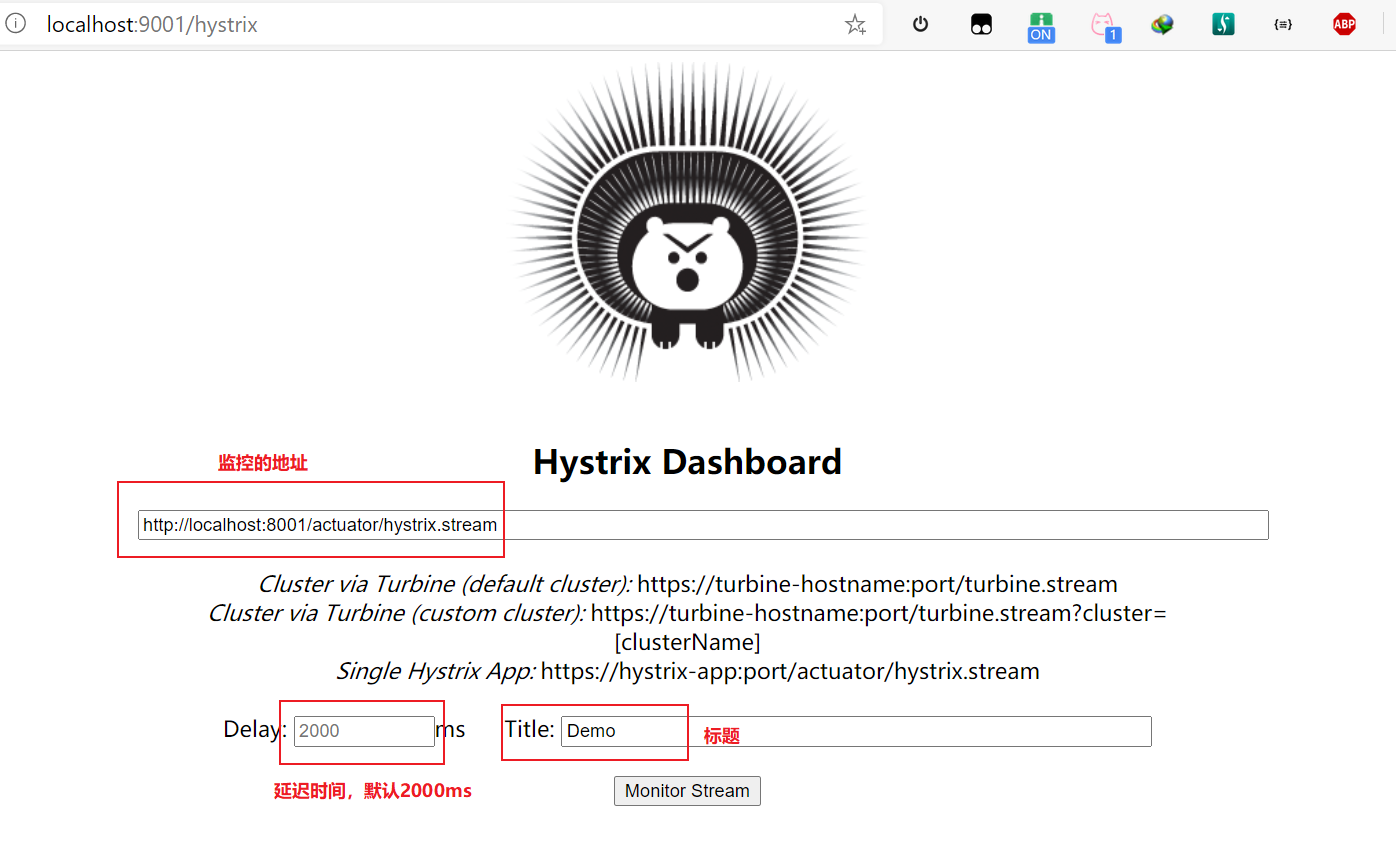The image size is (1396, 848).
Task: Click the Title field containing Demo
Action: (856, 731)
